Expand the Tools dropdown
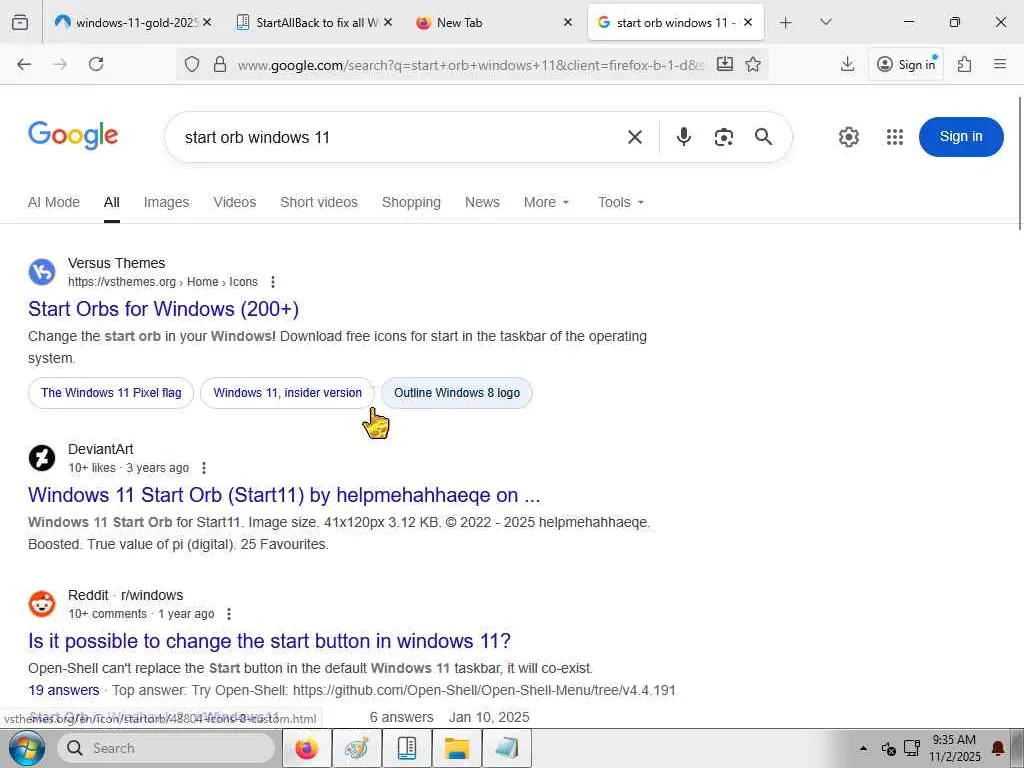Viewport: 1024px width, 768px height. (x=621, y=202)
